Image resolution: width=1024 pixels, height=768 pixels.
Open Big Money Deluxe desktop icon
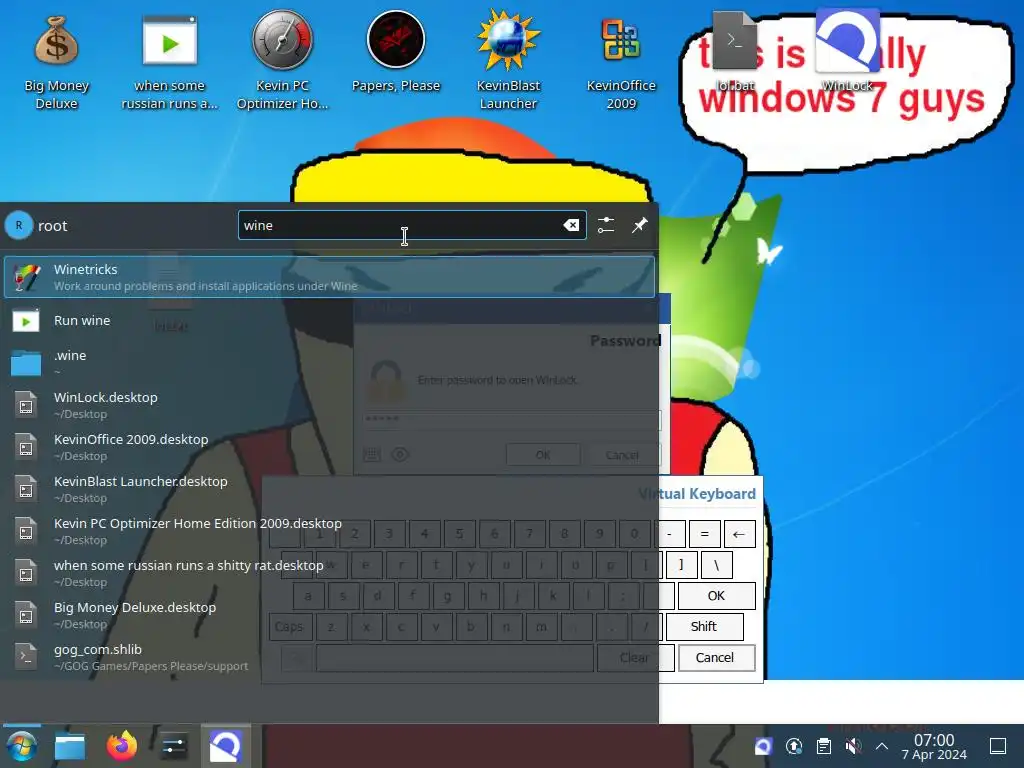(56, 62)
